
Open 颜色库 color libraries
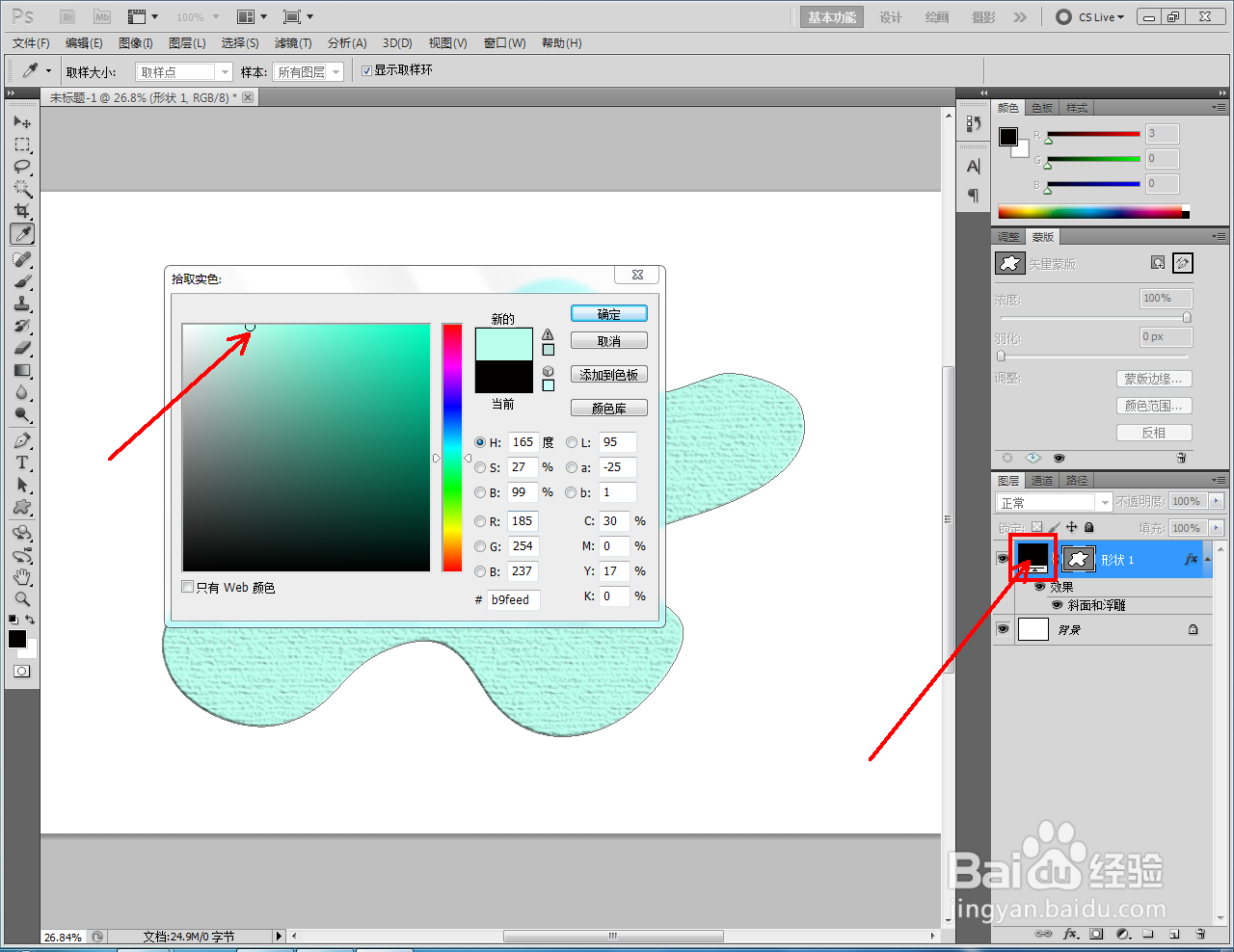pyautogui.click(x=609, y=409)
